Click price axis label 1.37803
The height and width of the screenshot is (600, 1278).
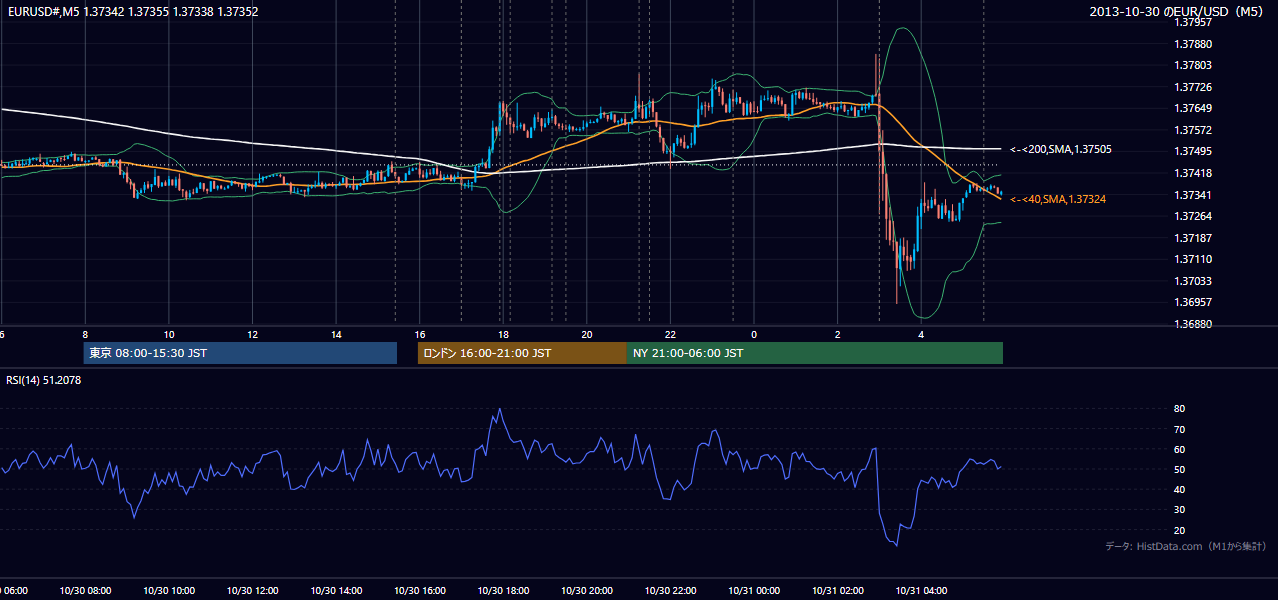[1192, 65]
